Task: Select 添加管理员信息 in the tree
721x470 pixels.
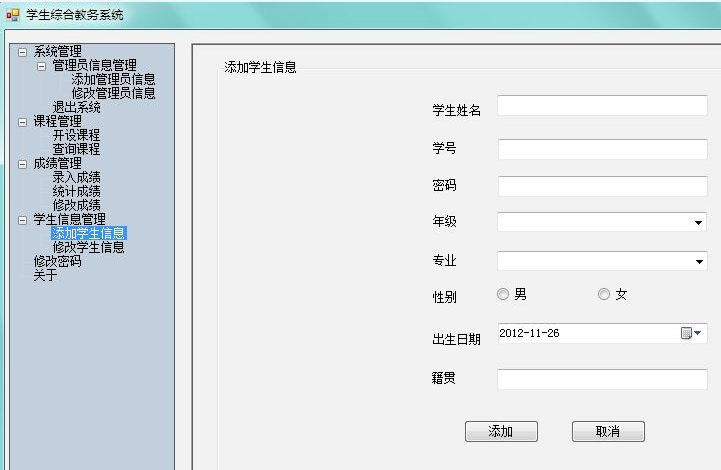Action: point(113,79)
